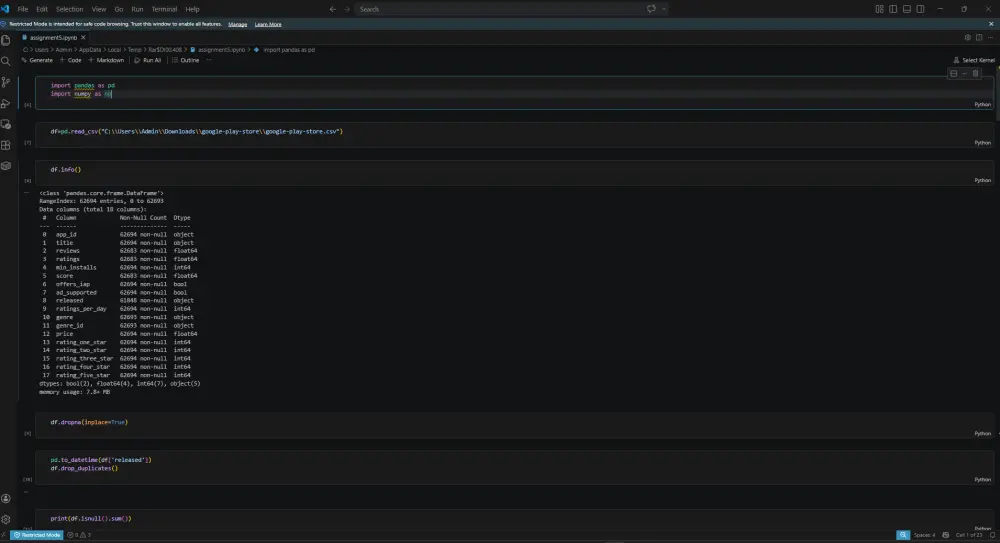
Task: Open the Search view in activity bar
Action: pyautogui.click(x=6, y=61)
